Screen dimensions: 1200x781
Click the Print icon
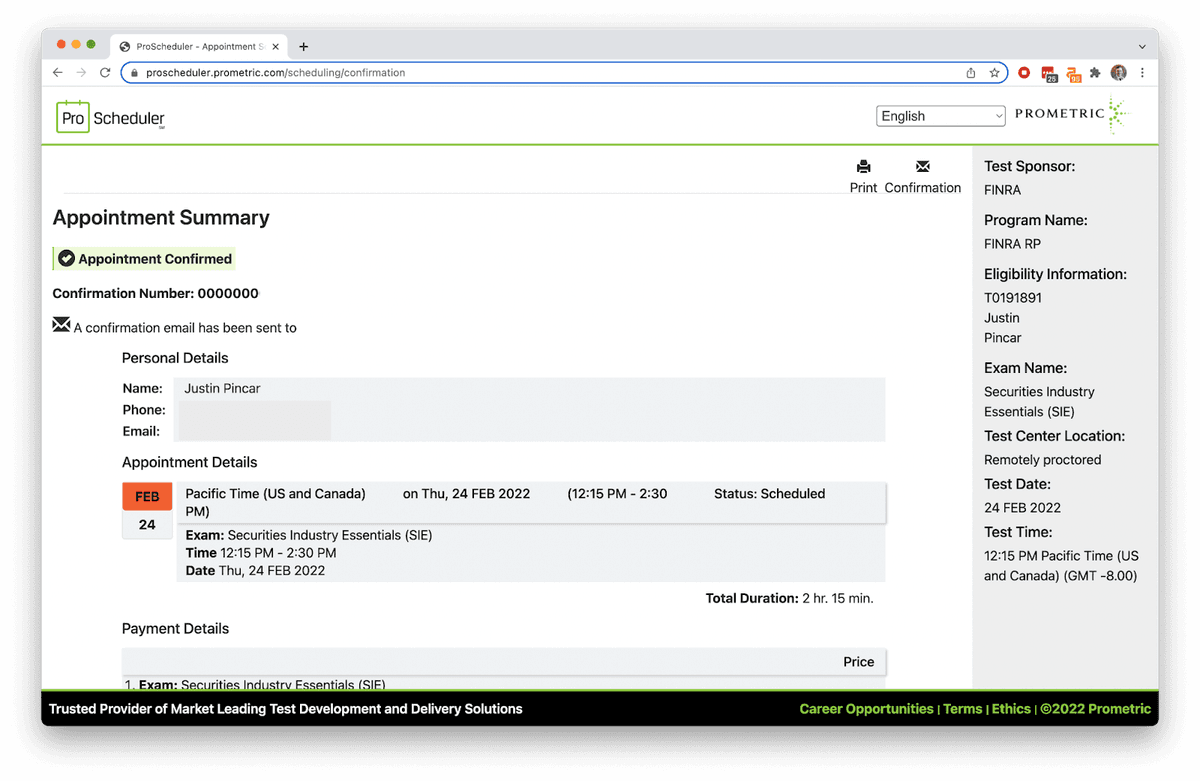click(863, 167)
